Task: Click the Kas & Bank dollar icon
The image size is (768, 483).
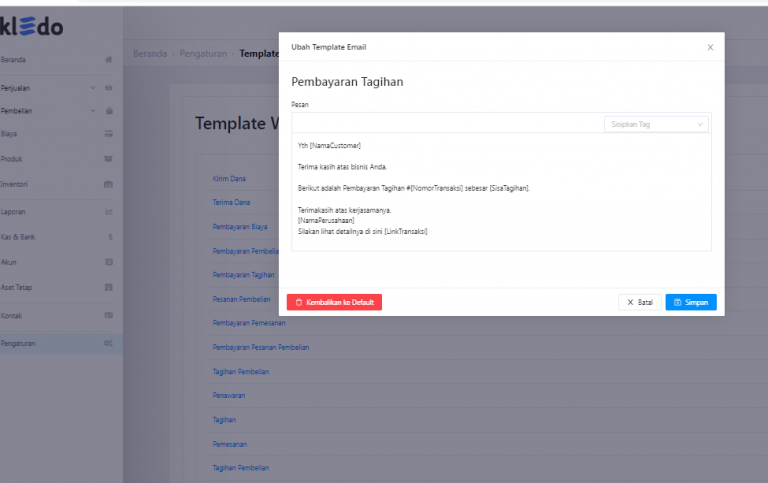Action: tap(108, 237)
